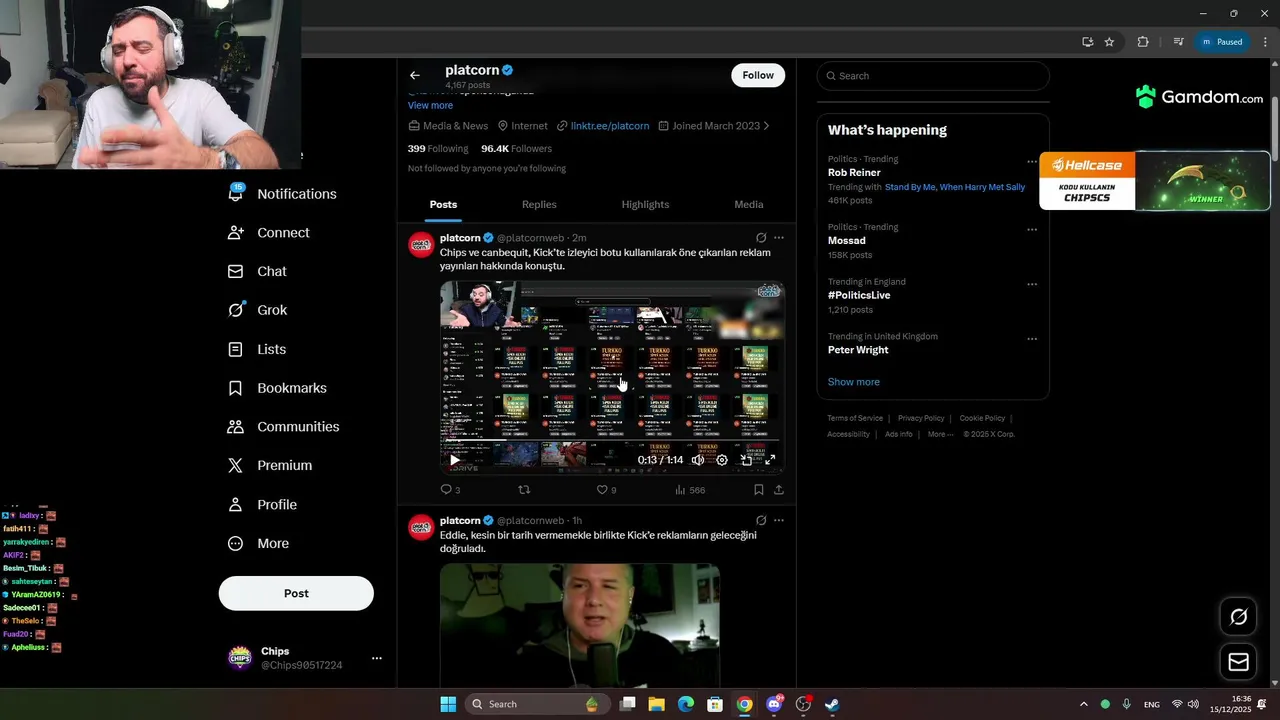This screenshot has width=1280, height=720.
Task: Open video settings gear
Action: 722,460
